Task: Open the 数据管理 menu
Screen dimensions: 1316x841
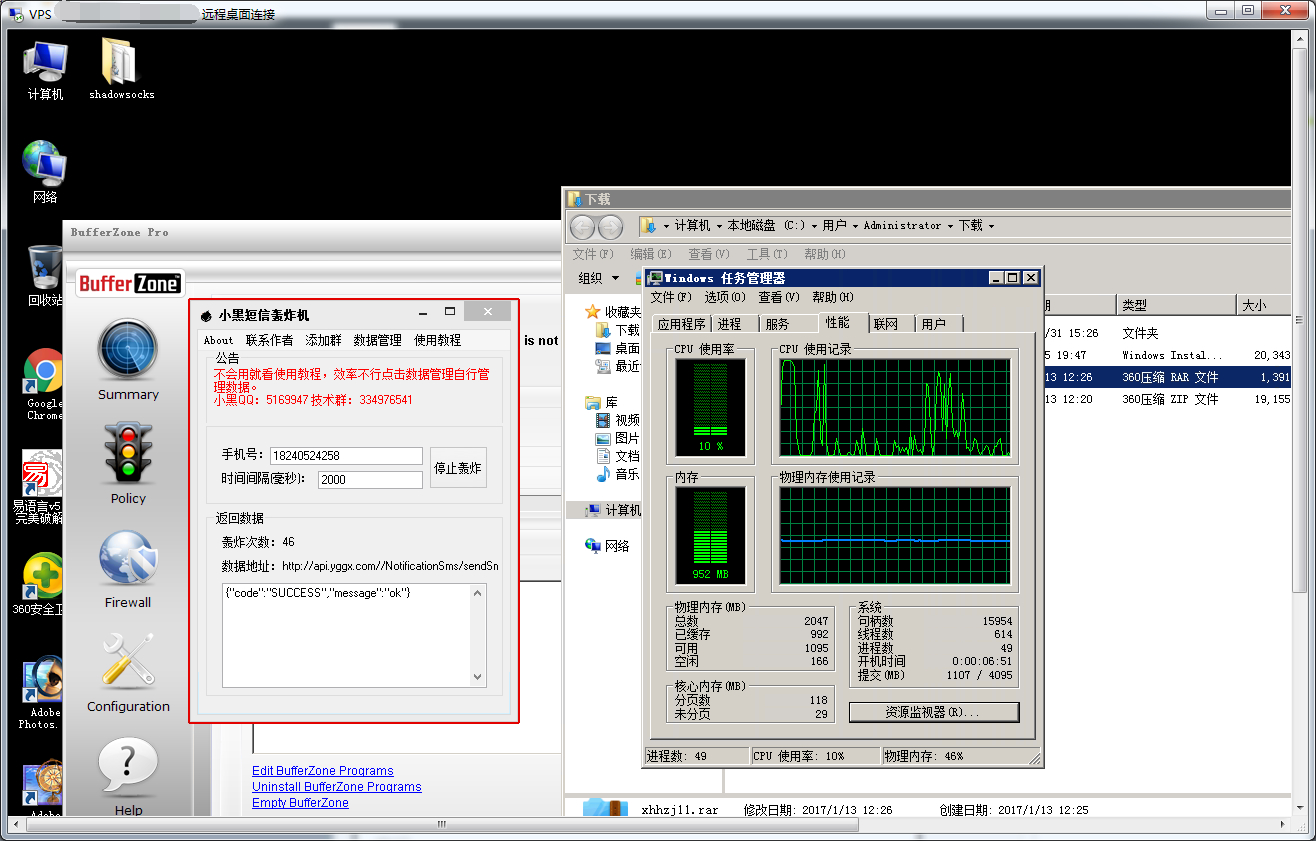Action: click(378, 340)
